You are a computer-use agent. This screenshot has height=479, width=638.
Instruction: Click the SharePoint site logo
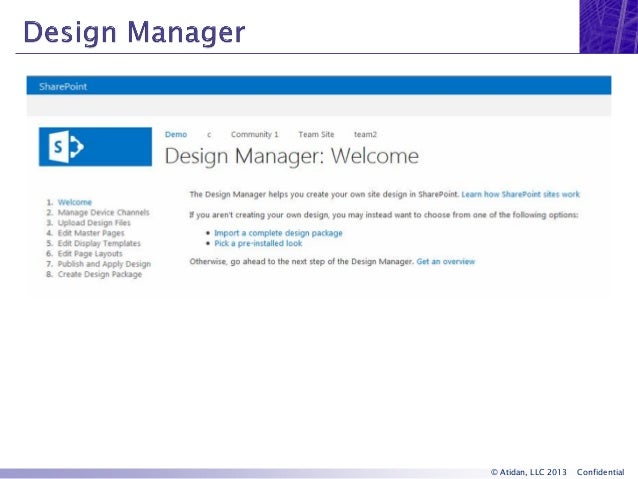point(95,147)
